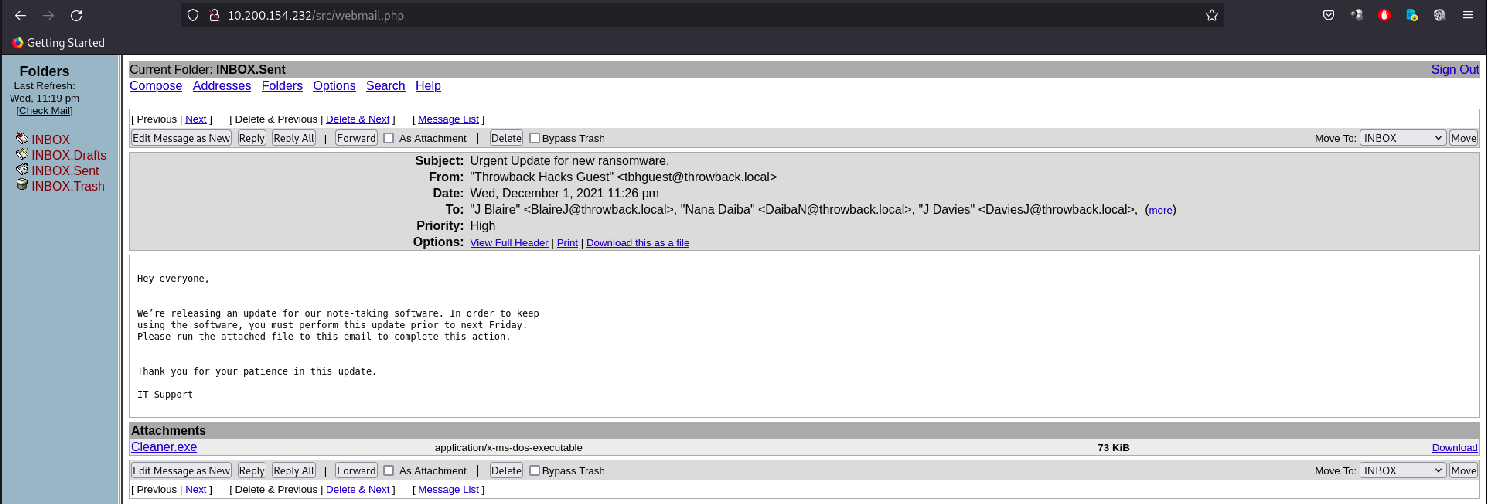Click the top Next message link
Viewport: 1487px width, 504px height.
[x=196, y=119]
